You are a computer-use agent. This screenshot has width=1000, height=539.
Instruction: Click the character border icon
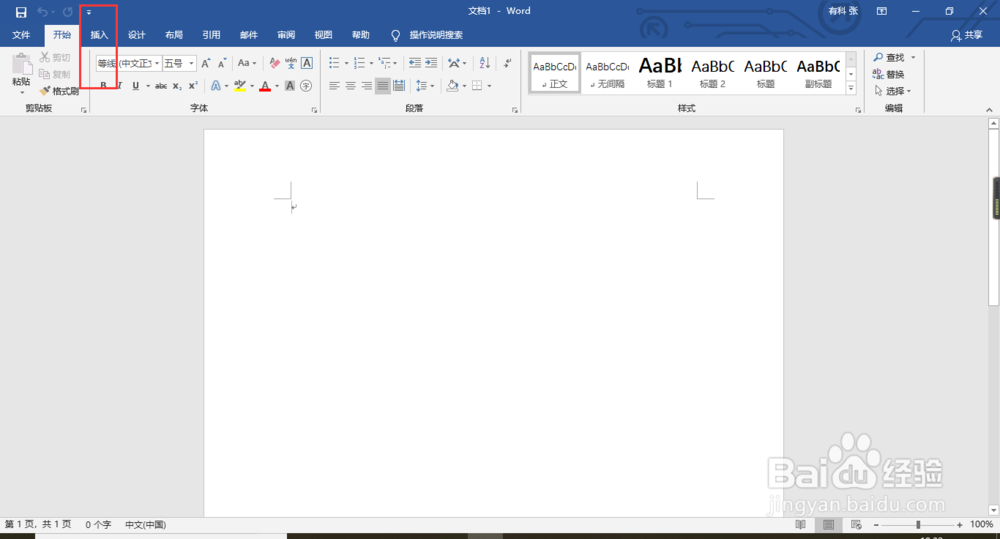click(x=307, y=63)
